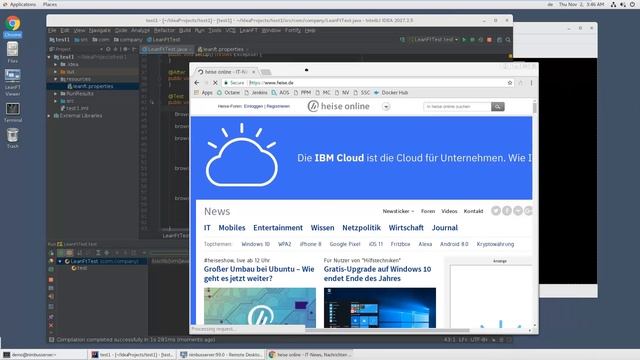
Task: Click the Registrieren link
Action: point(278,106)
